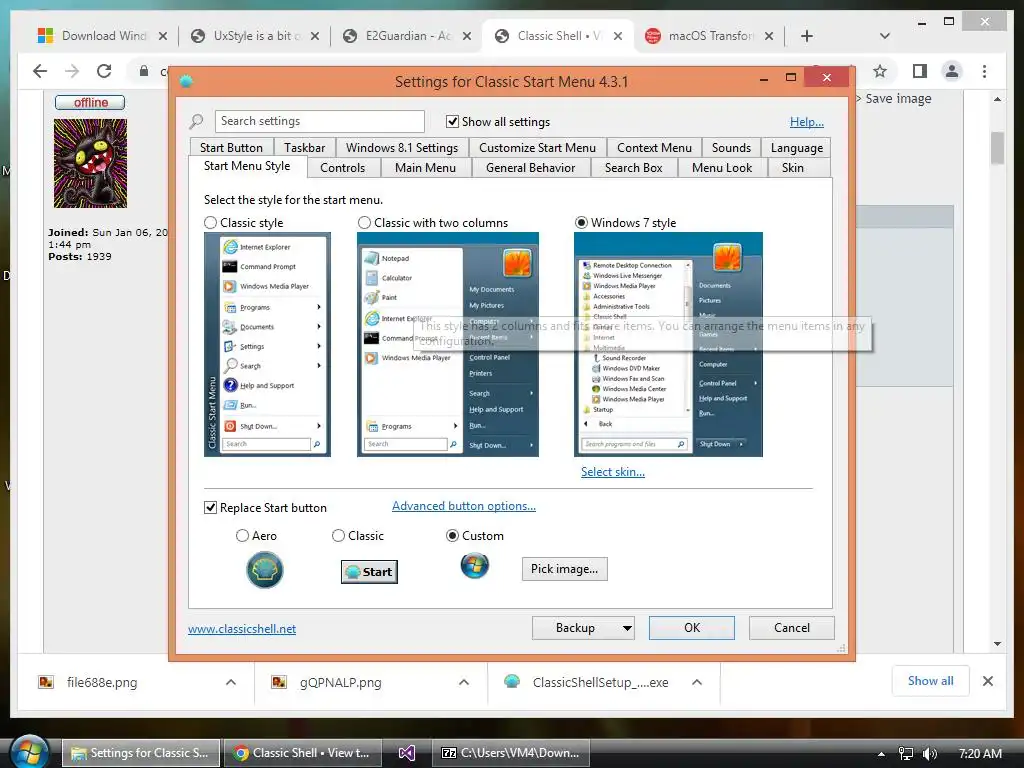Click the Cancel button

tap(792, 628)
